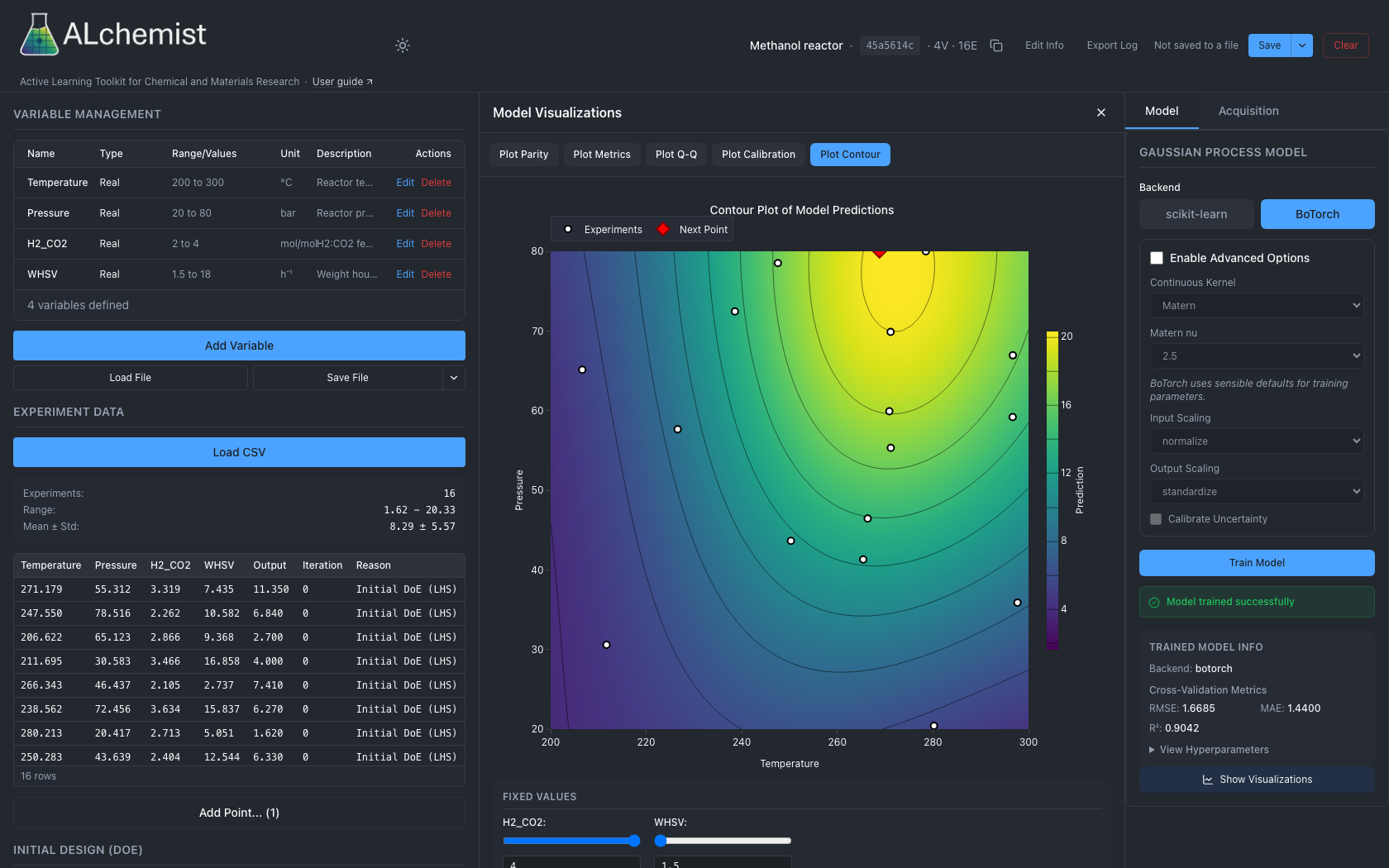Click the Train Model button
Screen dimensions: 1389x868
tap(1257, 563)
